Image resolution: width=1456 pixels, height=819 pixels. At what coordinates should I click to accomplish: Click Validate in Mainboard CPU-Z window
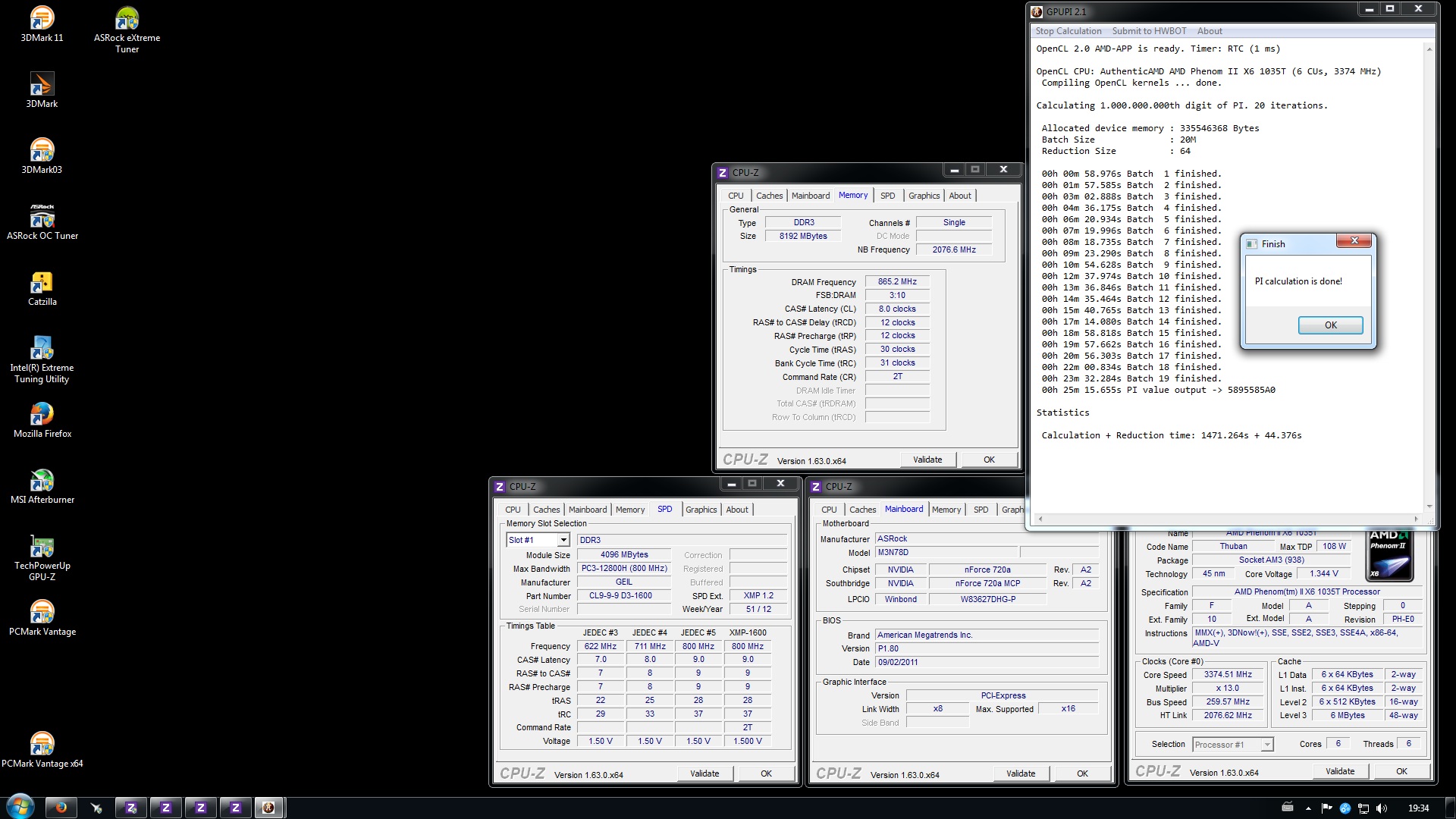pyautogui.click(x=1021, y=773)
